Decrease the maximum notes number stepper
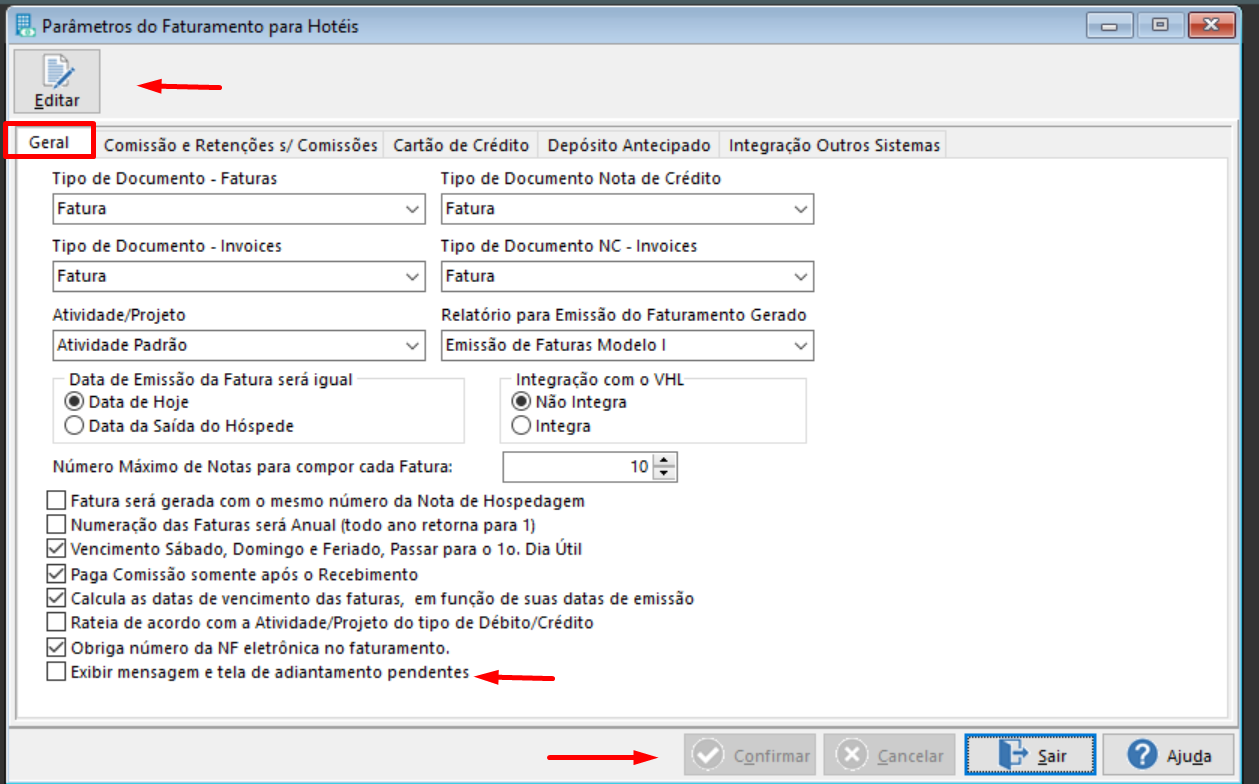 [665, 474]
